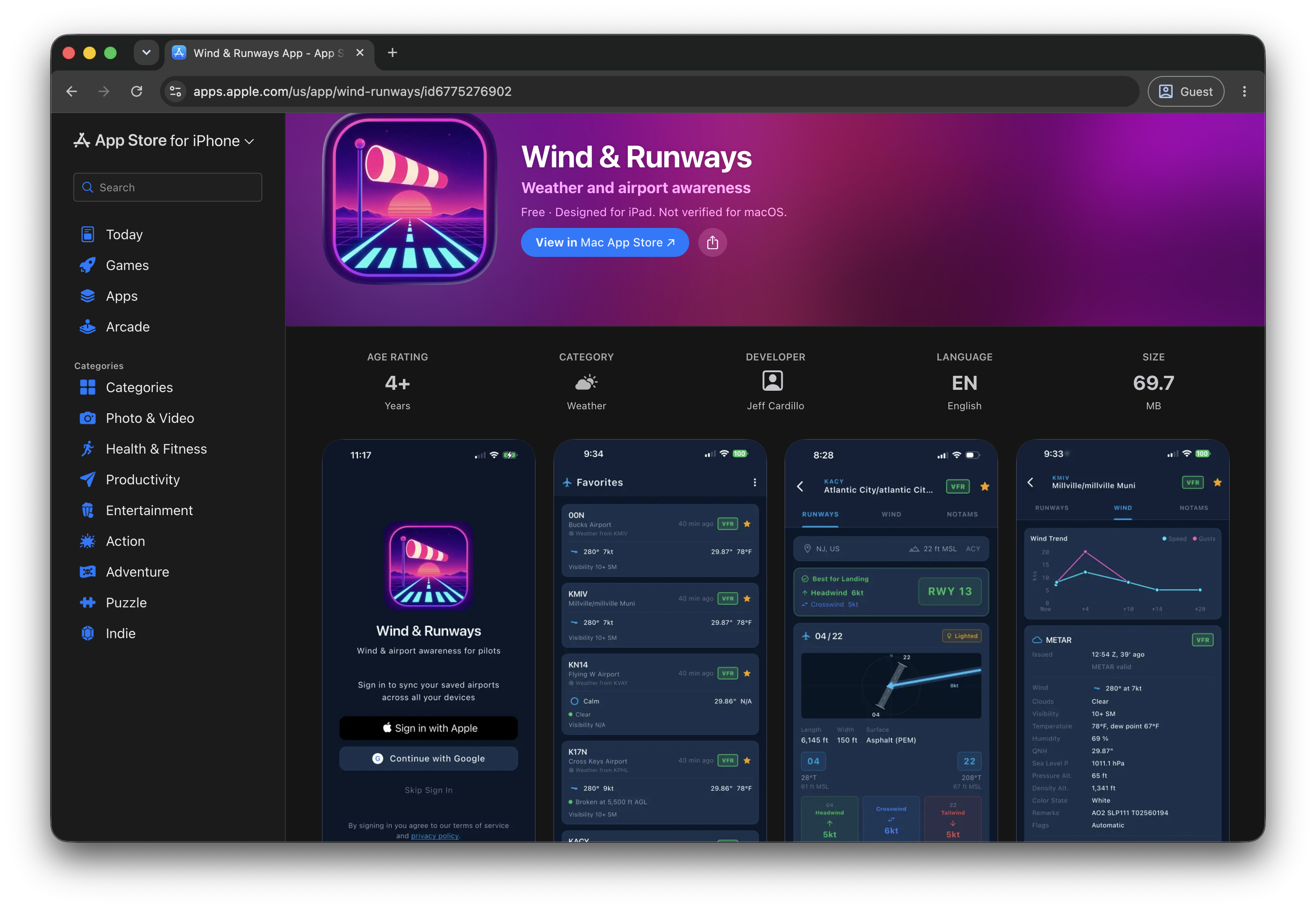Close the Wind & Runways tab
This screenshot has height=909, width=1316.
click(x=360, y=52)
